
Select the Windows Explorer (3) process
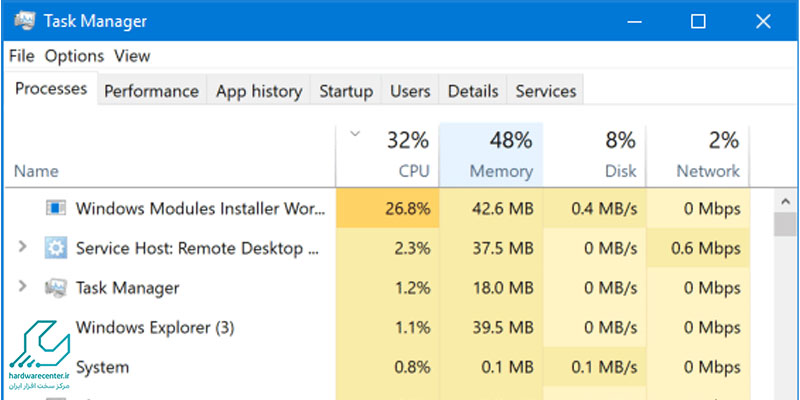[x=155, y=328]
